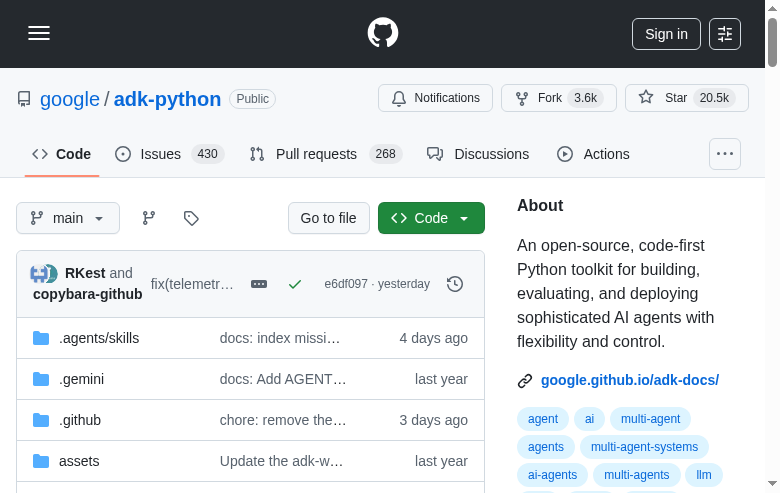Expand the green Code dropdown

click(431, 218)
